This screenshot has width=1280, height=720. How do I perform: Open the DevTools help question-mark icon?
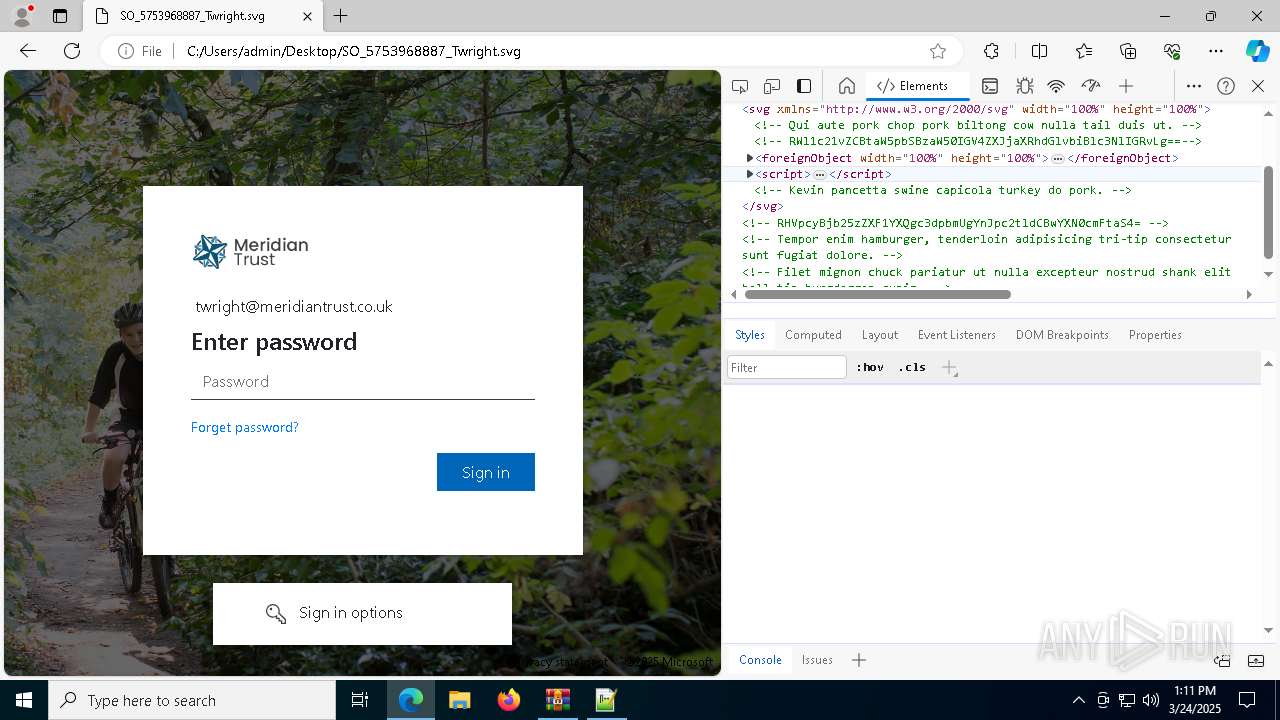tap(1226, 86)
